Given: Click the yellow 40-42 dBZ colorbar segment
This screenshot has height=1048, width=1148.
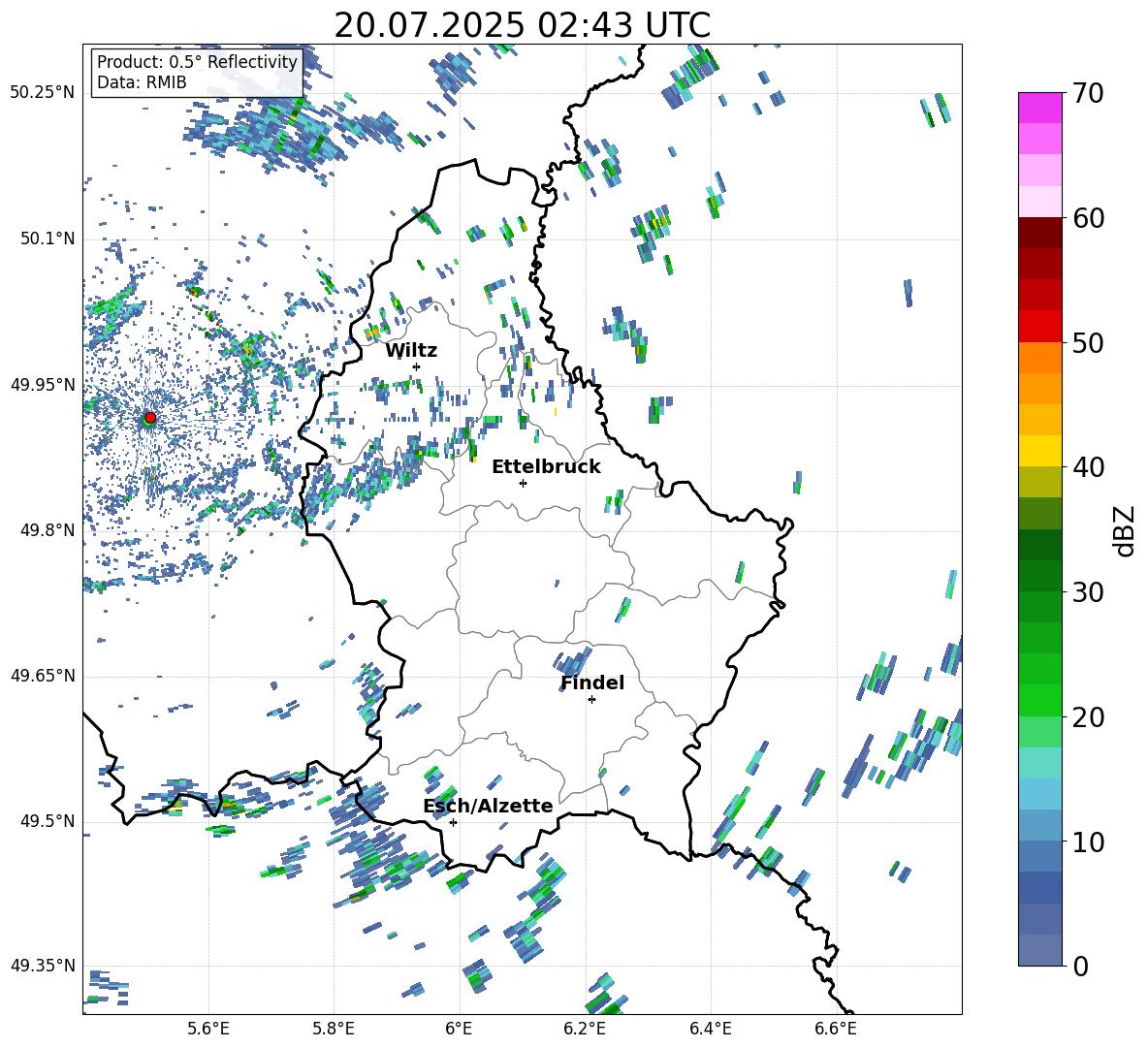Looking at the screenshot, I should pyautogui.click(x=1039, y=451).
